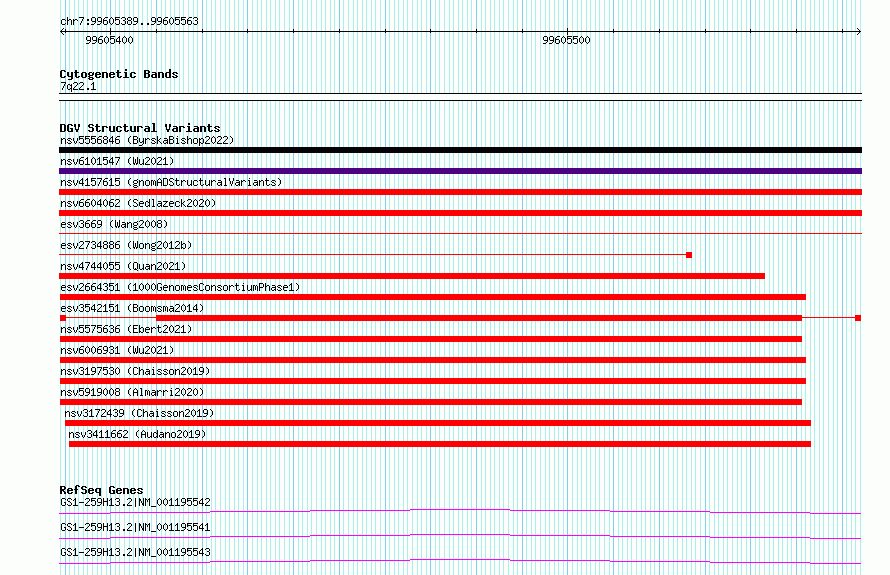Viewport: 890px width, 575px height.
Task: Click the Cytogenetic Bands track heading
Action: pos(119,74)
